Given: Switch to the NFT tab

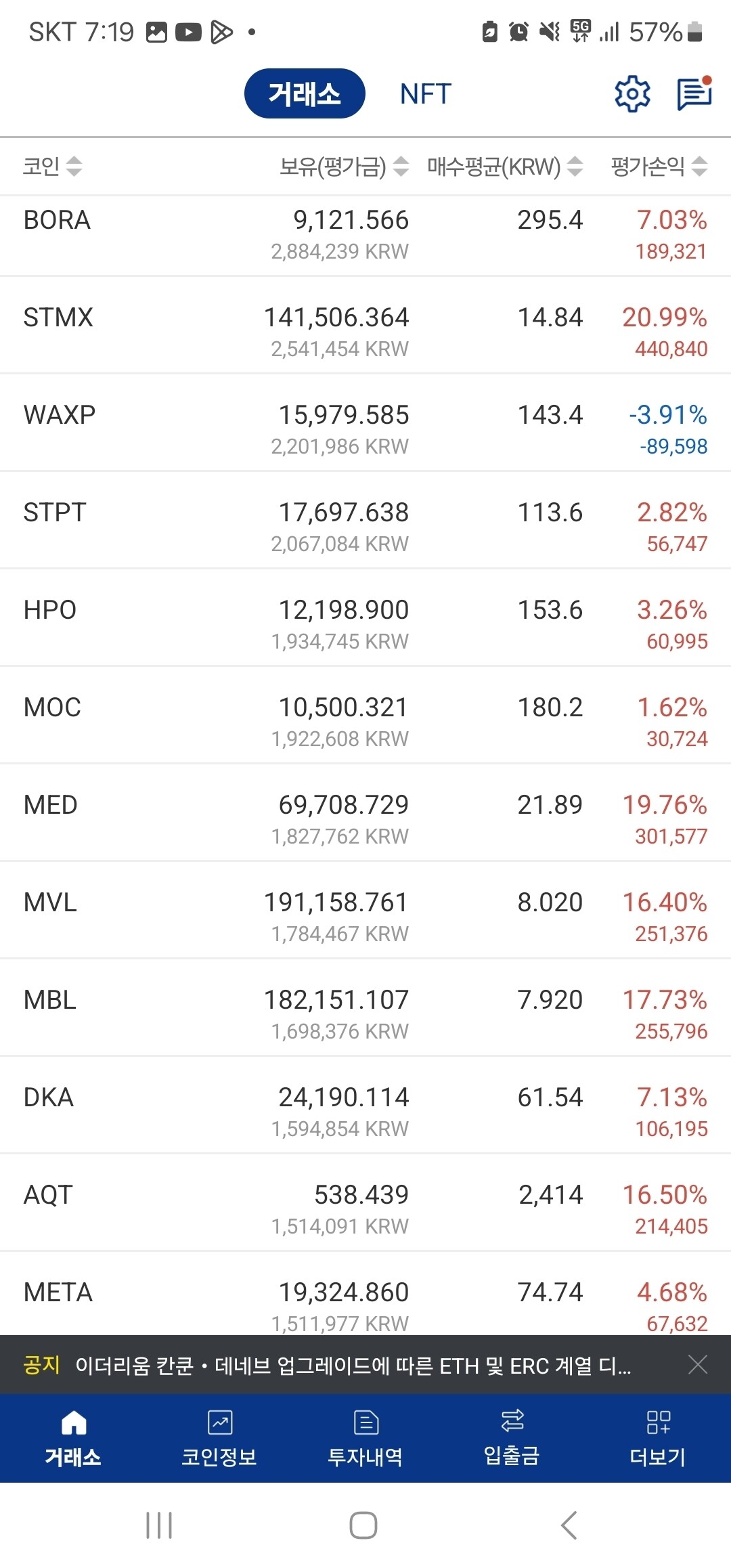Looking at the screenshot, I should 425,94.
